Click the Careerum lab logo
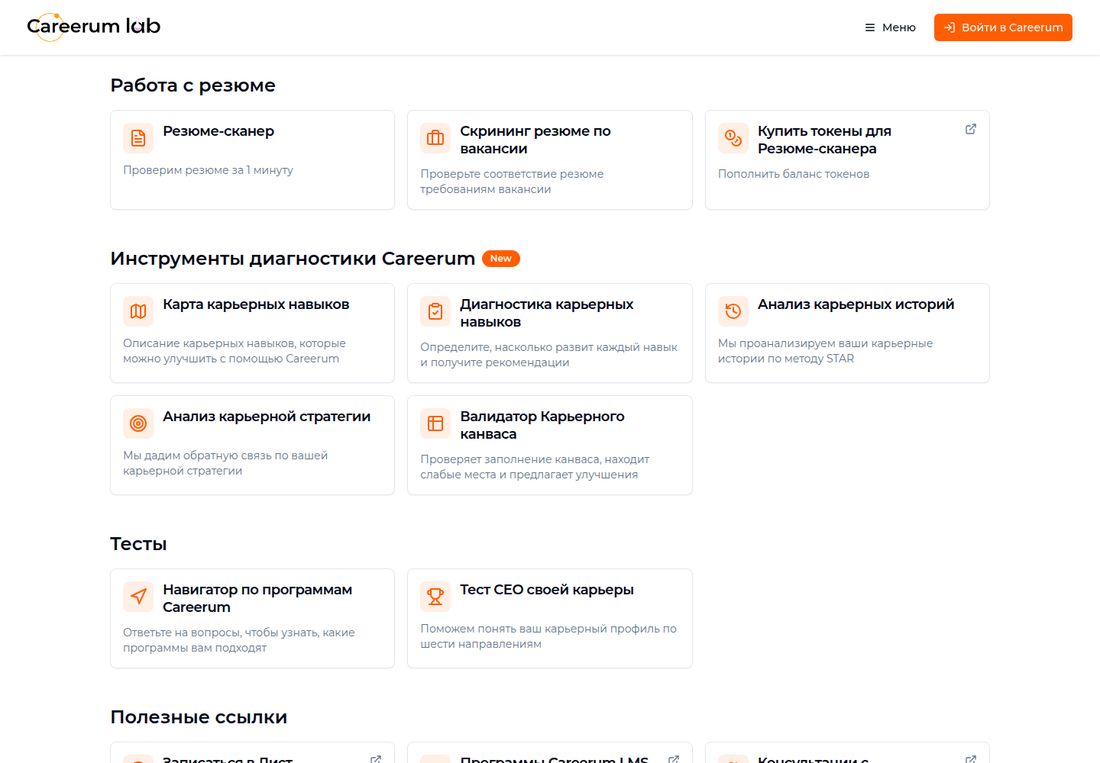This screenshot has height=763, width=1100. [93, 27]
